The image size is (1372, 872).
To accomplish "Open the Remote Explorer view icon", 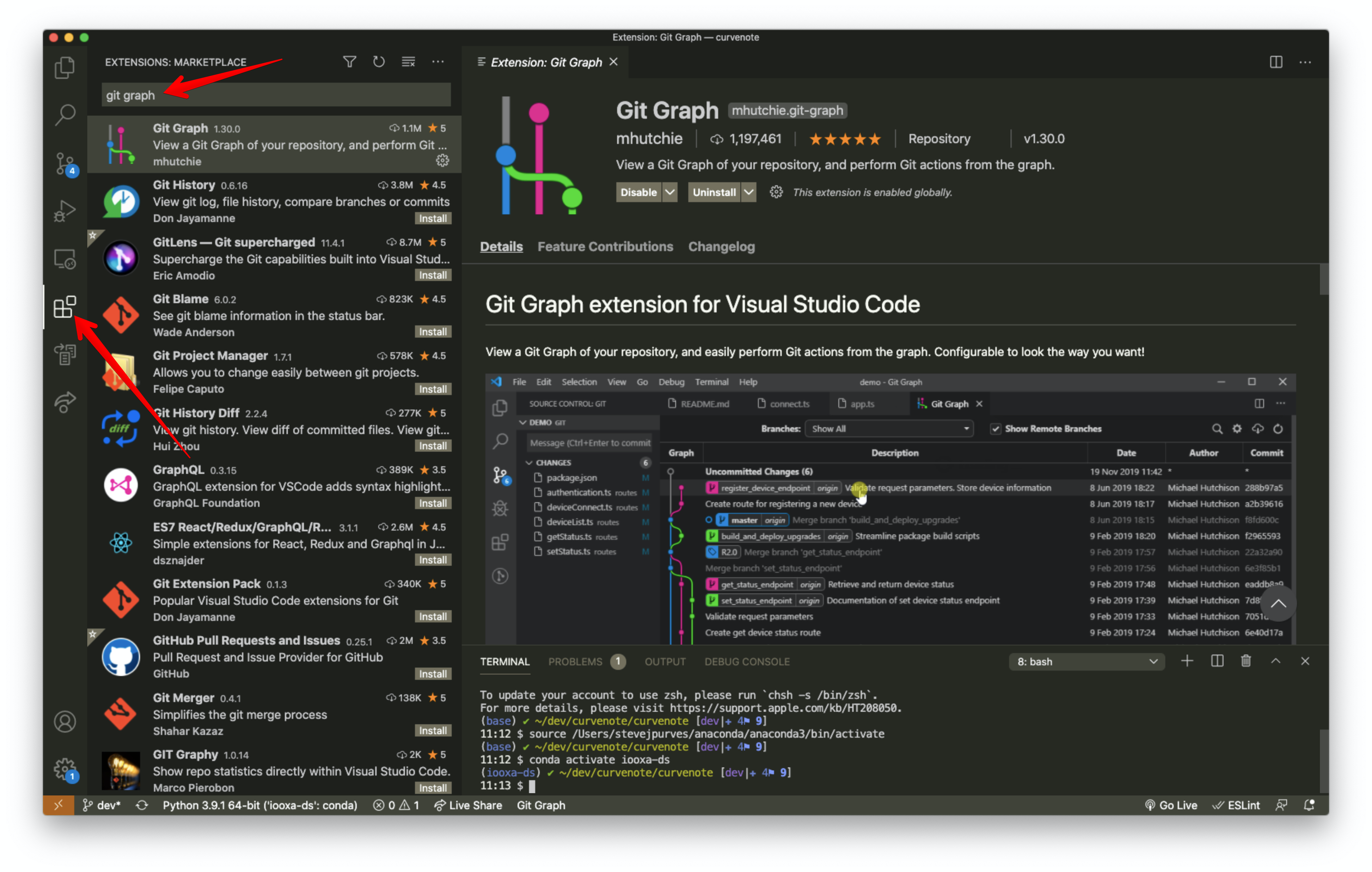I will click(x=65, y=259).
